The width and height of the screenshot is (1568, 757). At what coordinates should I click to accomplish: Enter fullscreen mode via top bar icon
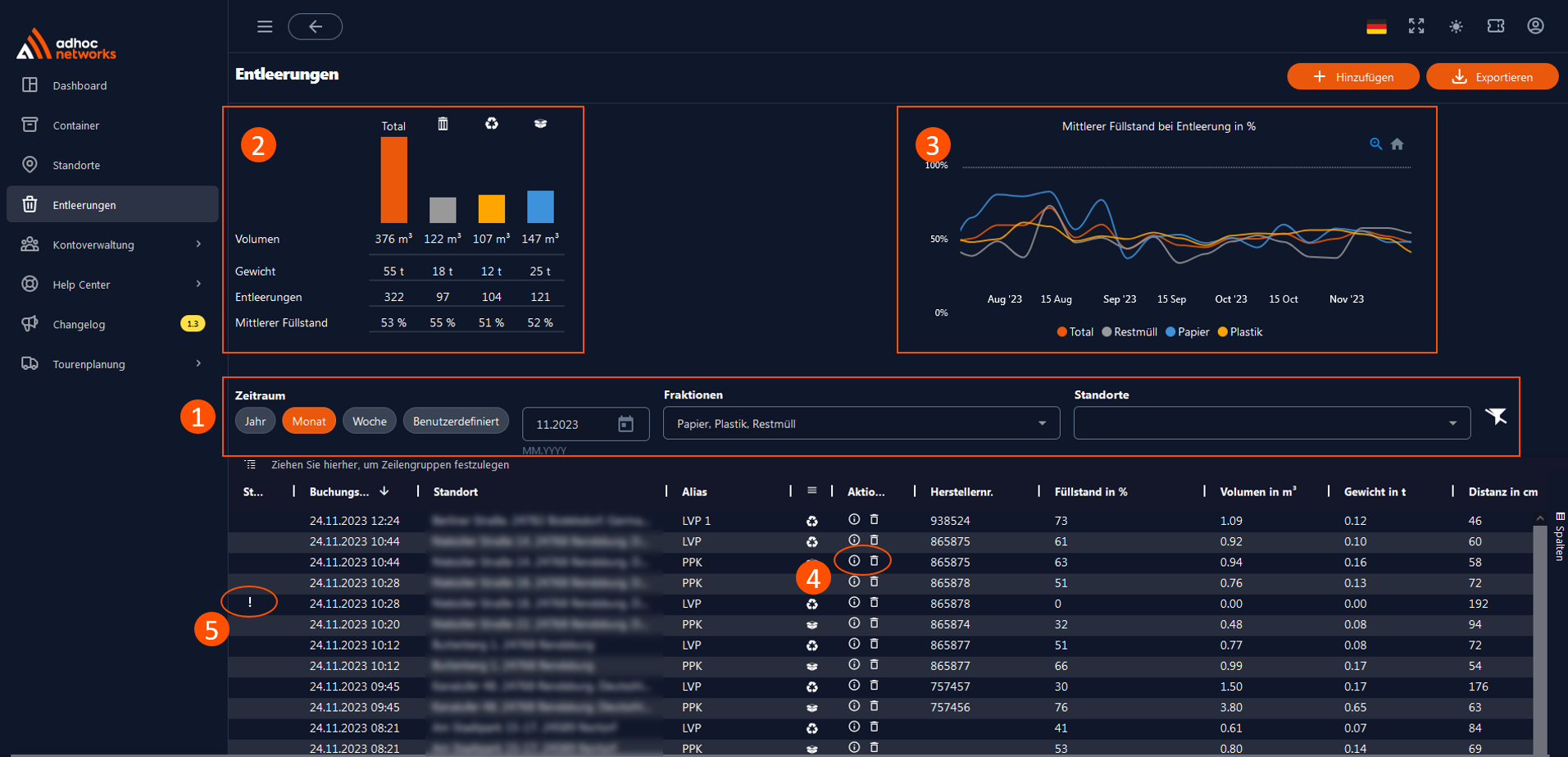click(1416, 26)
